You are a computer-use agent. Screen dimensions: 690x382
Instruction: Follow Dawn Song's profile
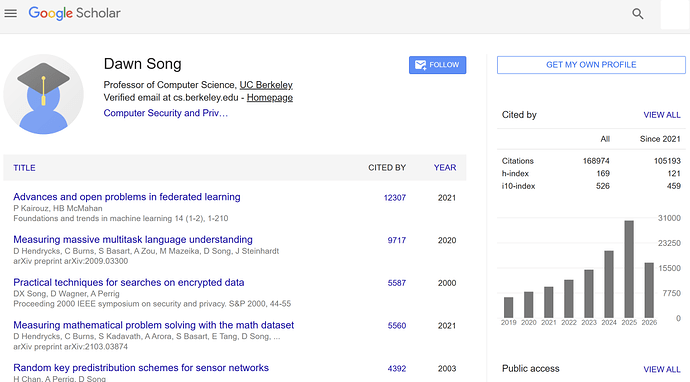[437, 65]
